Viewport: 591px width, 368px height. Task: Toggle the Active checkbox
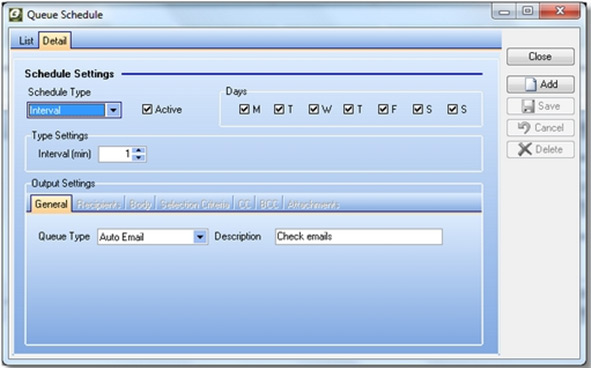[x=147, y=109]
